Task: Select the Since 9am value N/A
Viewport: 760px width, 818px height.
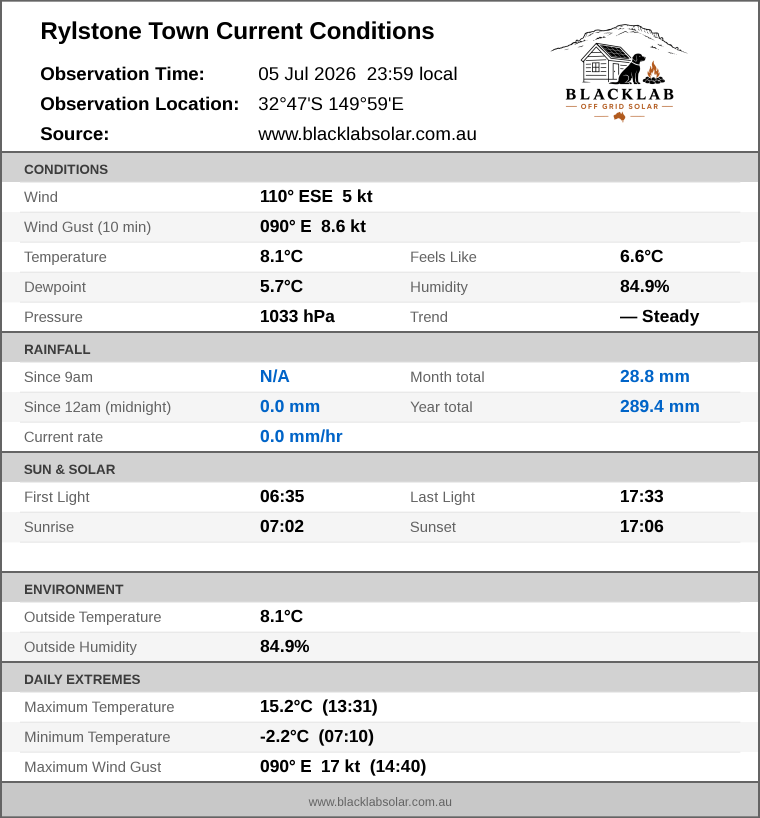Action: [x=275, y=377]
